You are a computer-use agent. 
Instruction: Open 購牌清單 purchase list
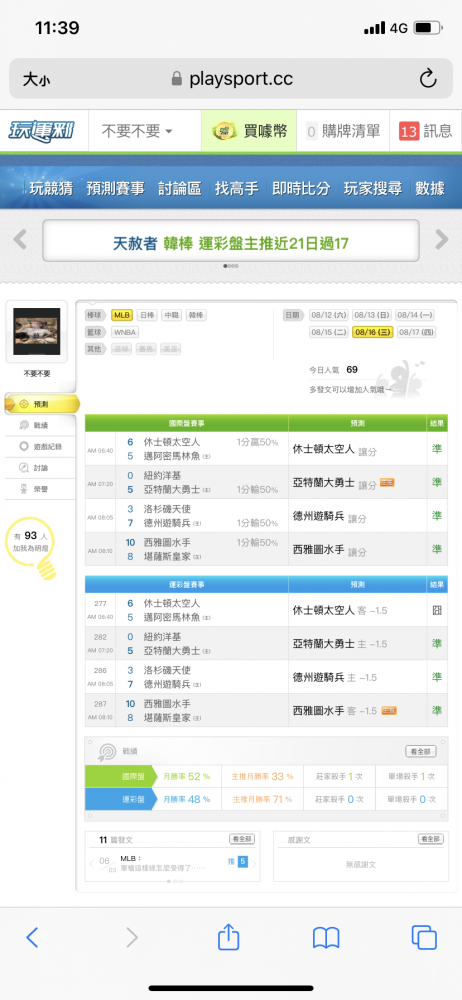pyautogui.click(x=343, y=131)
